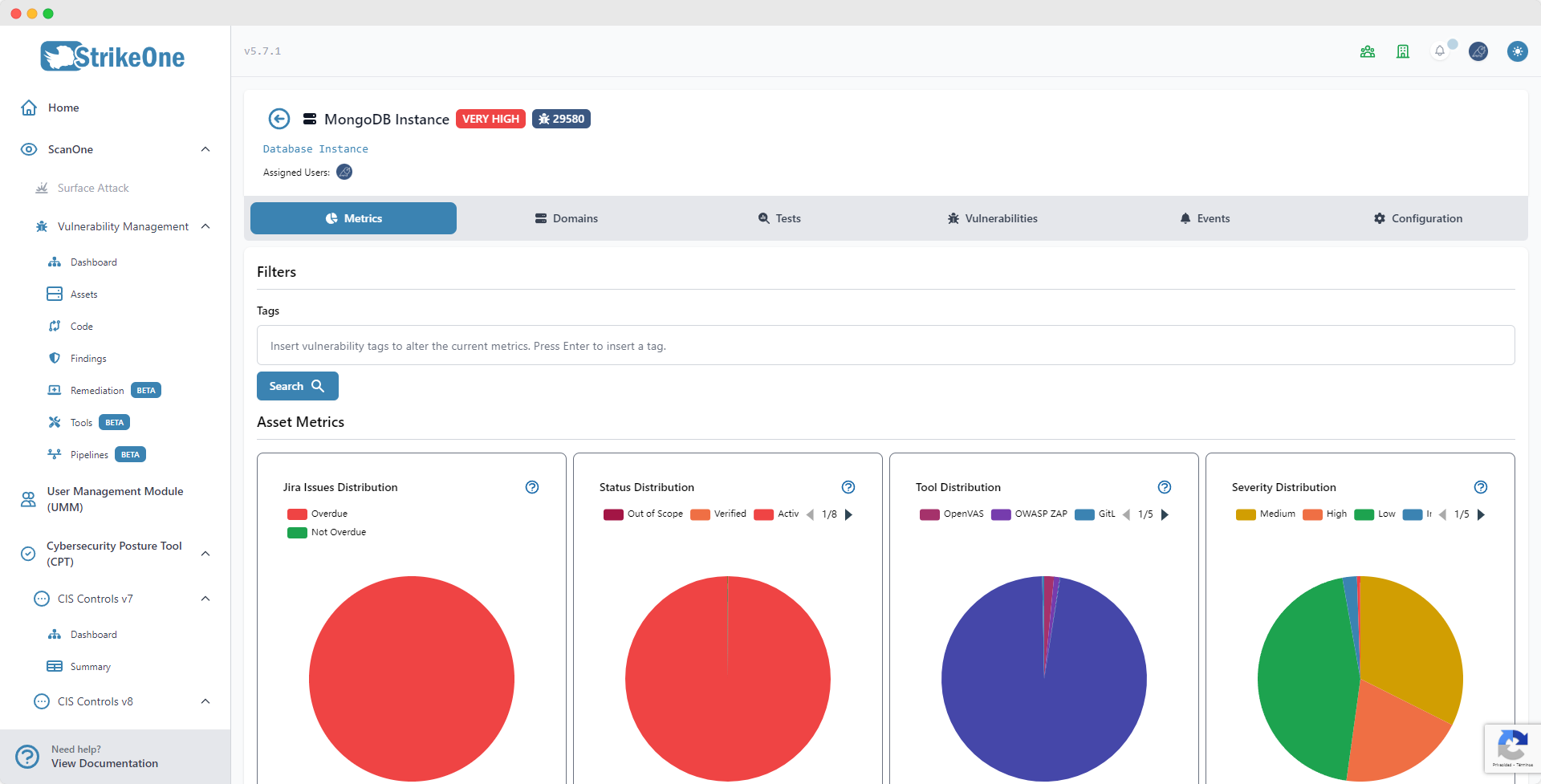Collapse Cybersecurity Posture Tool chevron
Image resolution: width=1541 pixels, height=784 pixels.
[x=205, y=554]
